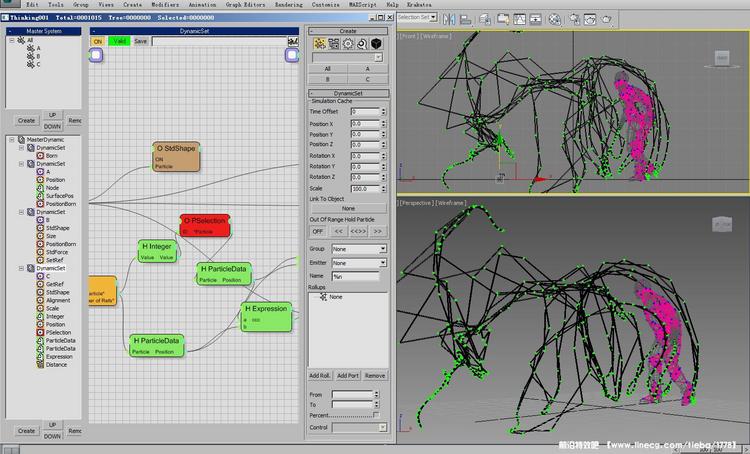Click the Align tool in the toolbar
This screenshot has width=750, height=454.
coord(465,19)
